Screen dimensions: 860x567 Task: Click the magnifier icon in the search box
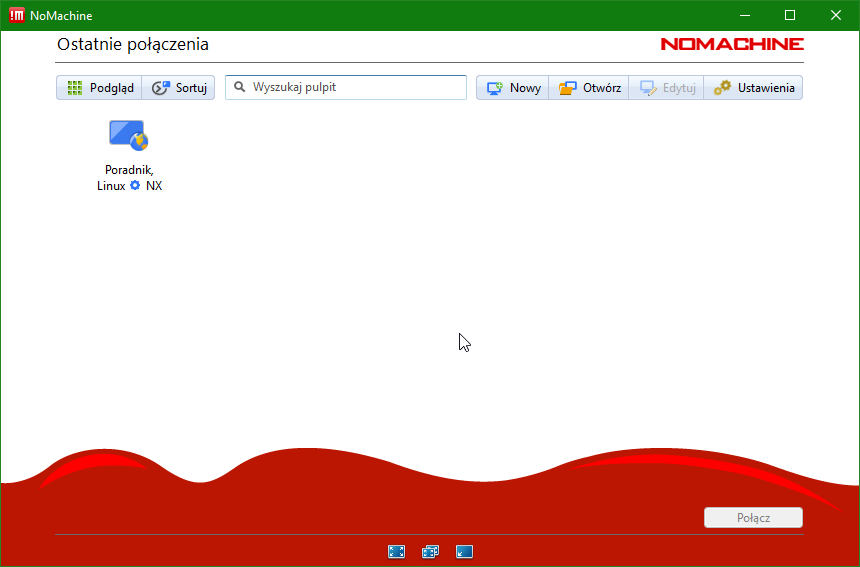point(240,88)
